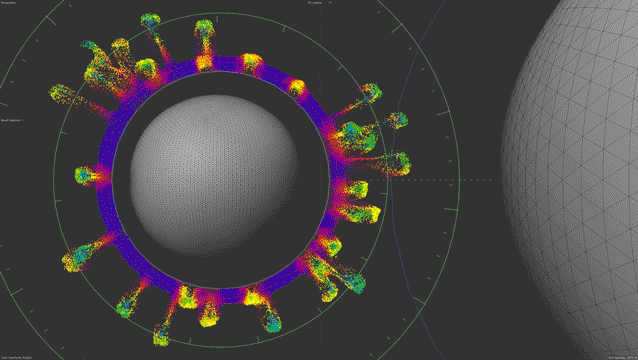This screenshot has width=638, height=360.
Task: Click the Grid Spacing readout
Action: (622, 358)
